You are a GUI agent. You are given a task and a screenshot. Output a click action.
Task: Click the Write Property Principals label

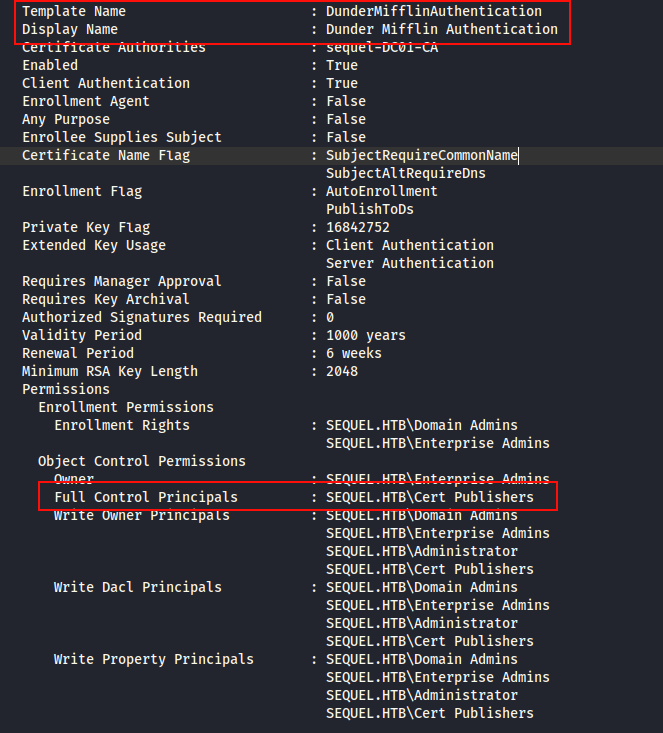[154, 659]
